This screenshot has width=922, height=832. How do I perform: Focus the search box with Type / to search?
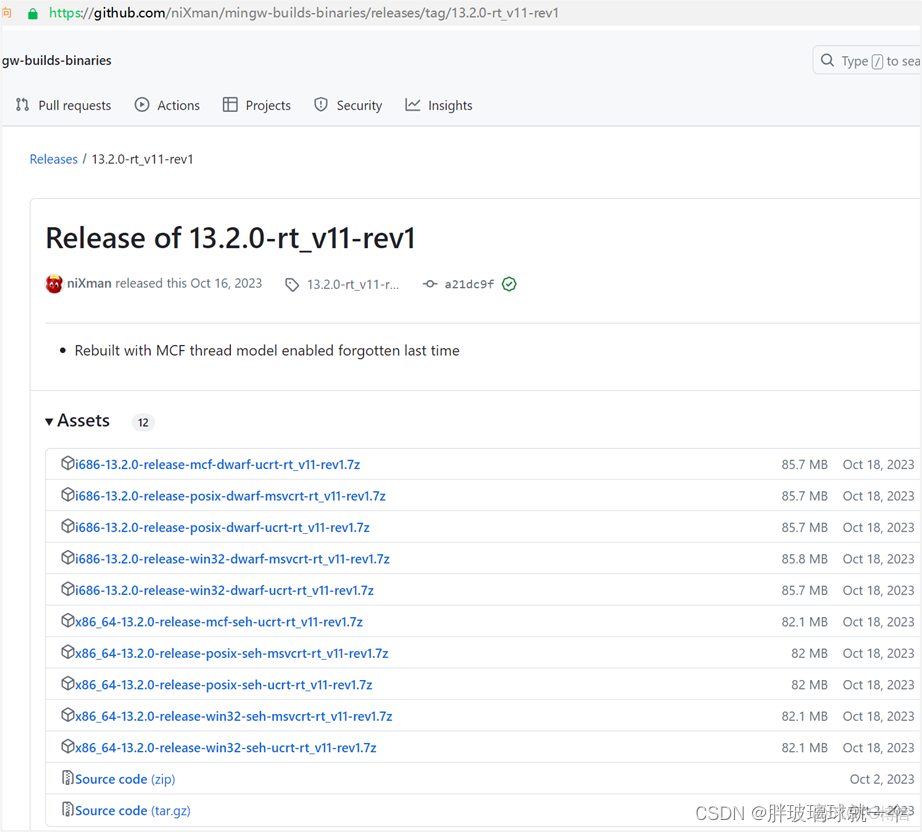(867, 61)
